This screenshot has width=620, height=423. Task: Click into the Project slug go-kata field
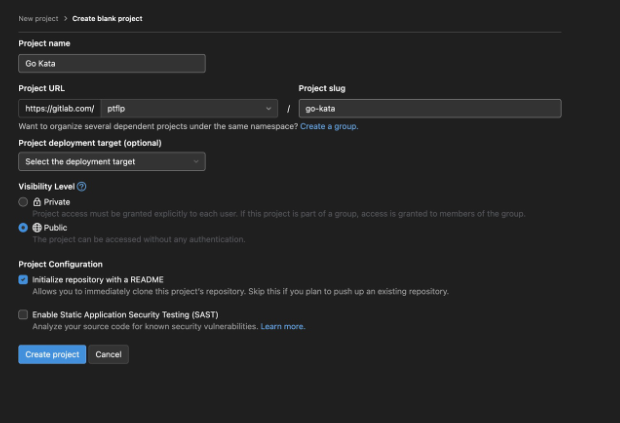(429, 108)
